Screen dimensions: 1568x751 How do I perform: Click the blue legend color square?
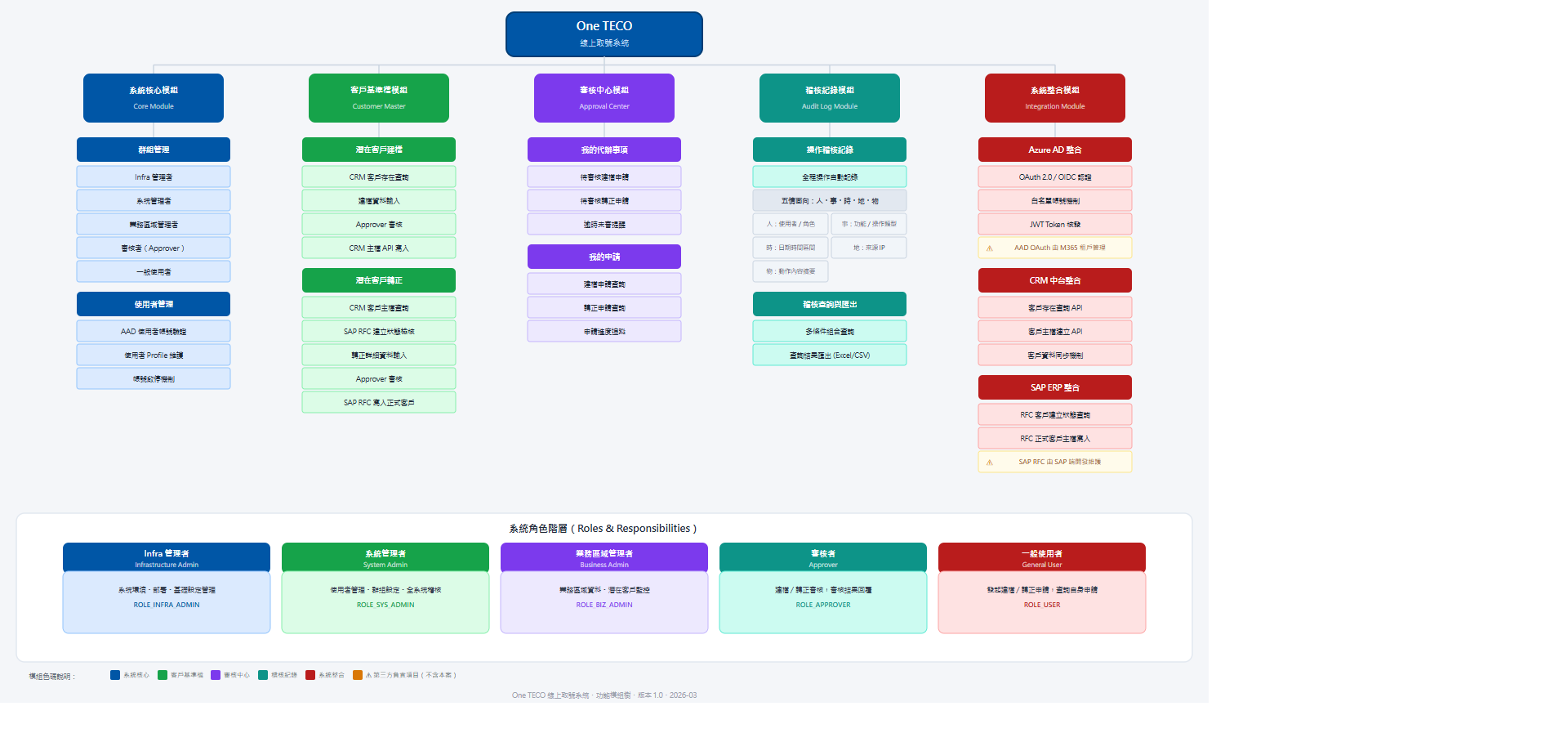coord(115,675)
